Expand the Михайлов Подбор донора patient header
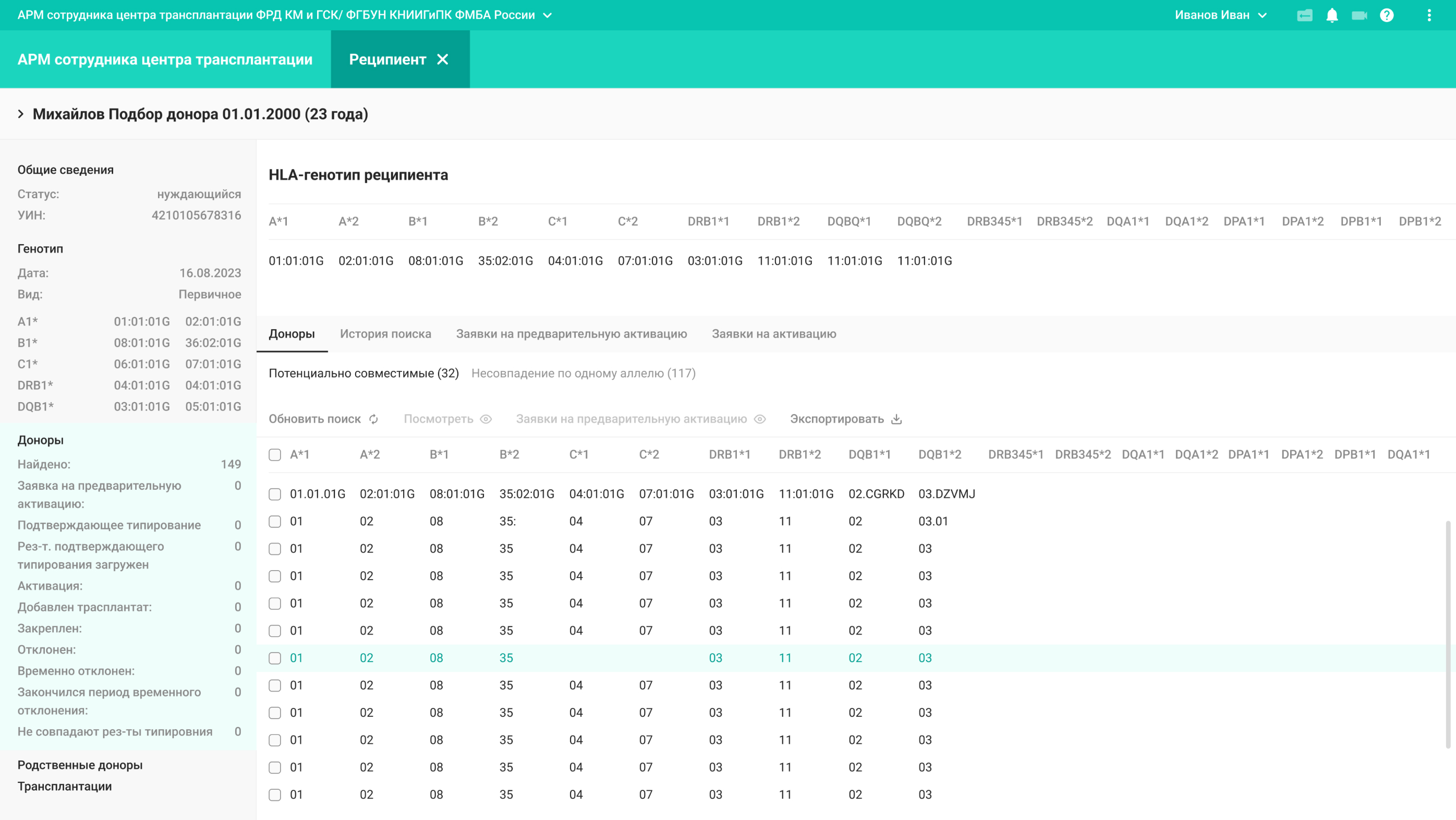This screenshot has height=820, width=1456. [21, 114]
